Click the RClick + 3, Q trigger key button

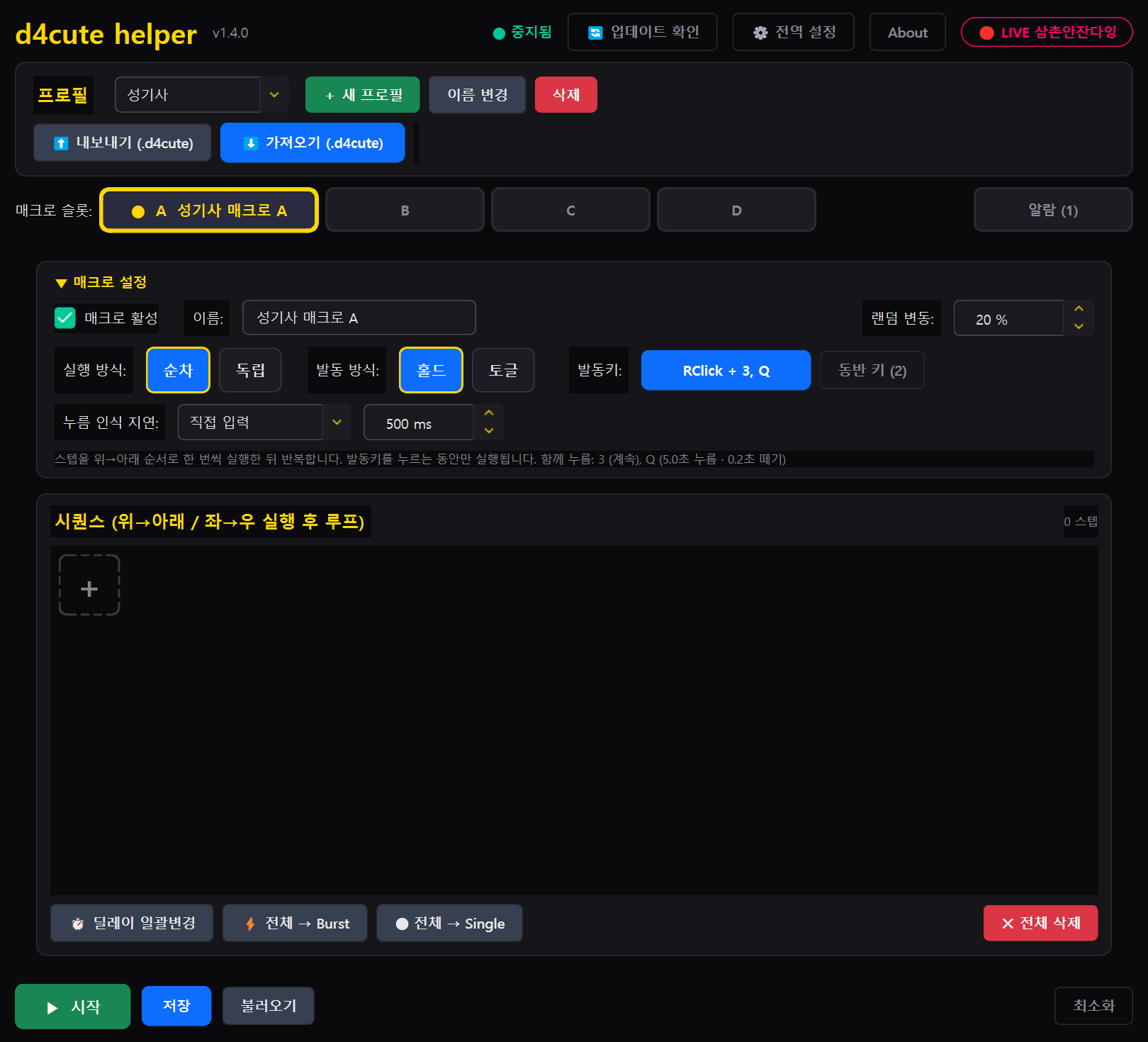coord(726,370)
